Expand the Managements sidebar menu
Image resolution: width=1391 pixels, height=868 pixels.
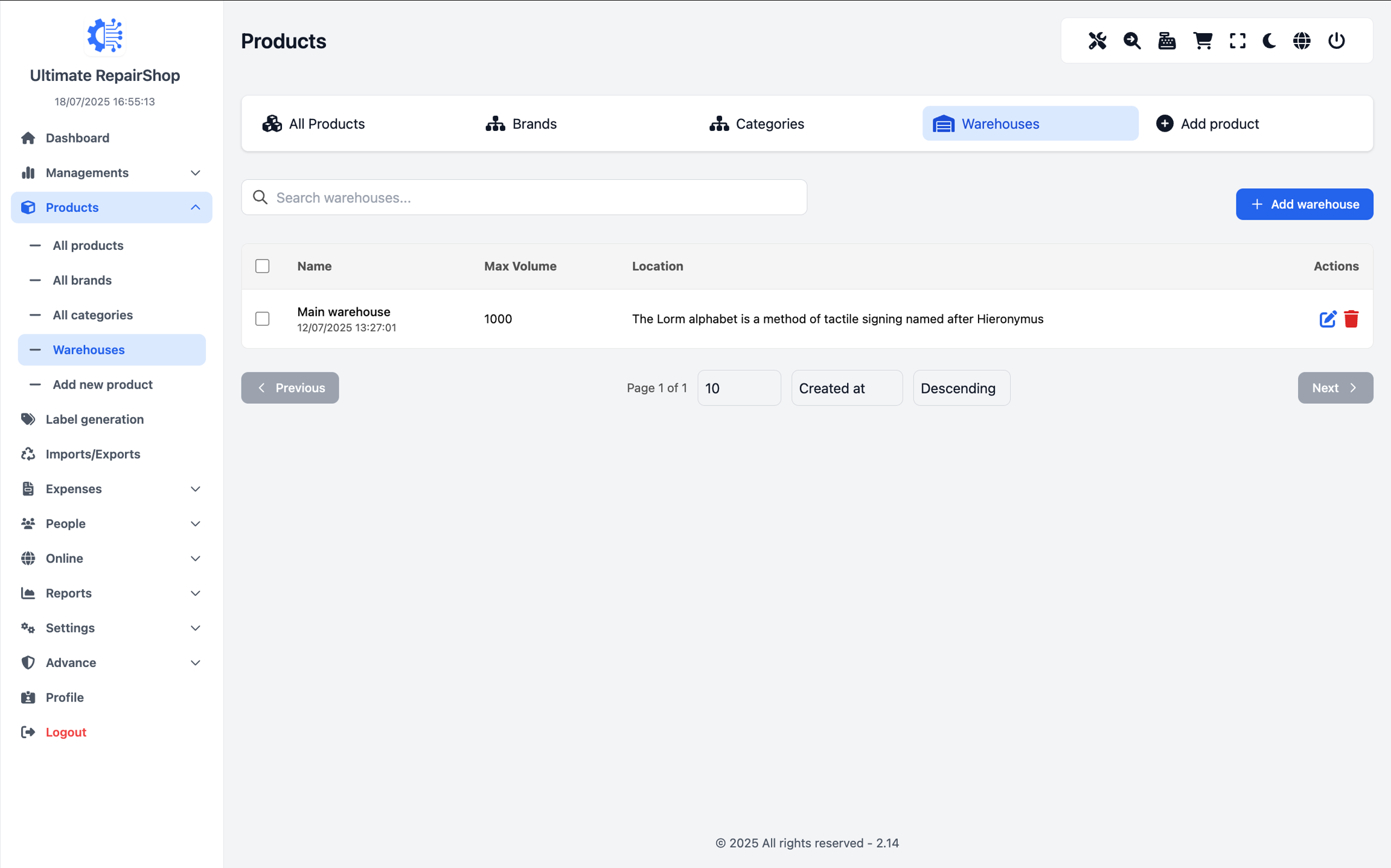pyautogui.click(x=111, y=173)
